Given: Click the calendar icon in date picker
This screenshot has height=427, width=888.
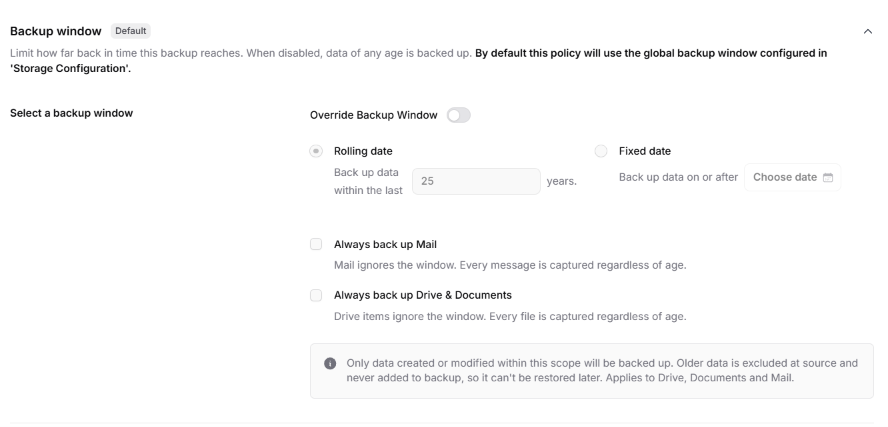Looking at the screenshot, I should [x=827, y=177].
